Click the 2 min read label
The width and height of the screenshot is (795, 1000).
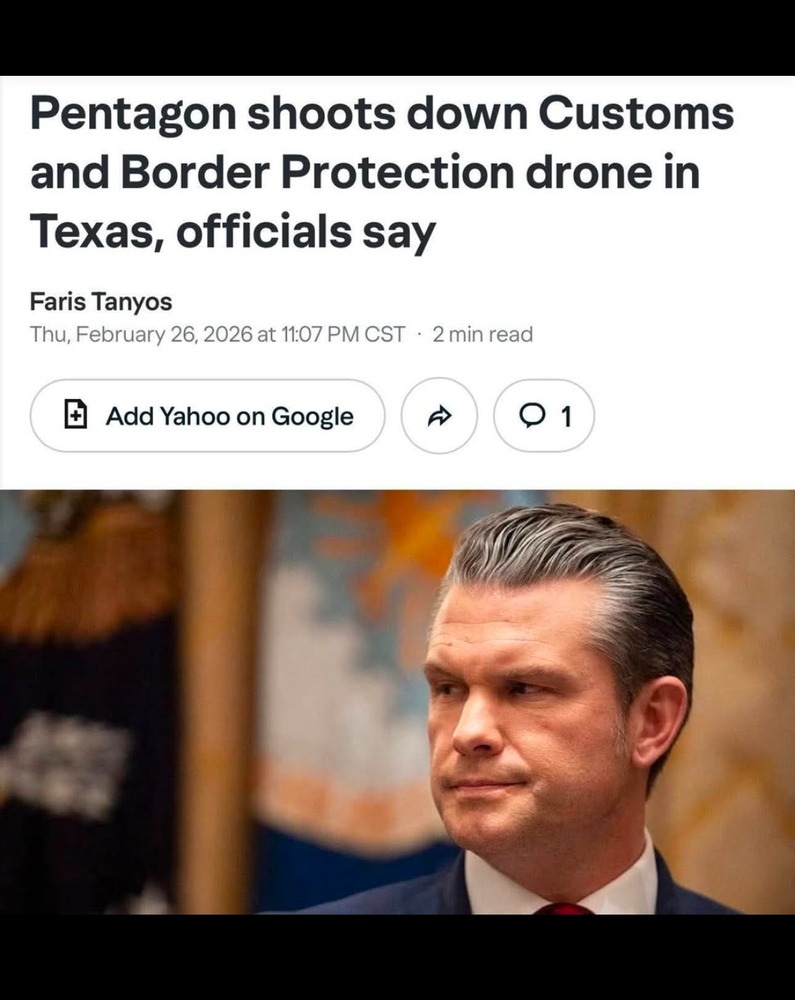point(483,334)
